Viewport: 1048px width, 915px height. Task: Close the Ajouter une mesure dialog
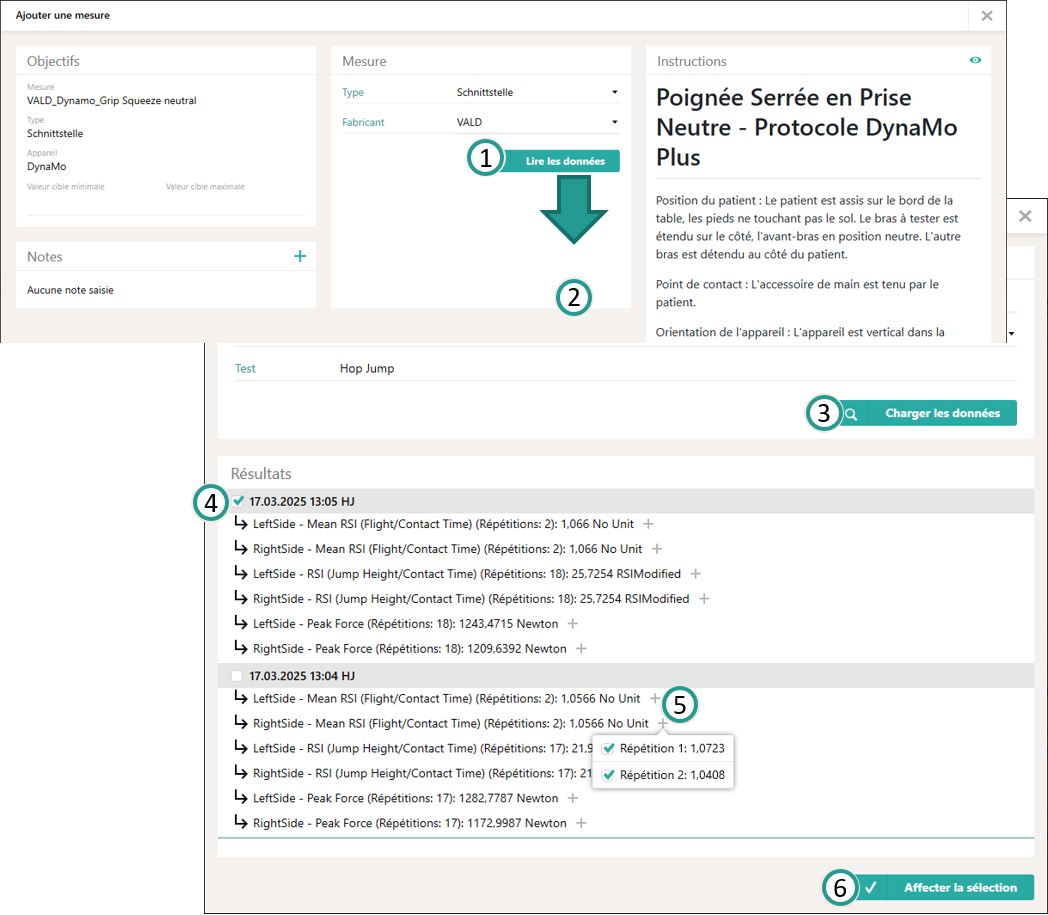[986, 16]
